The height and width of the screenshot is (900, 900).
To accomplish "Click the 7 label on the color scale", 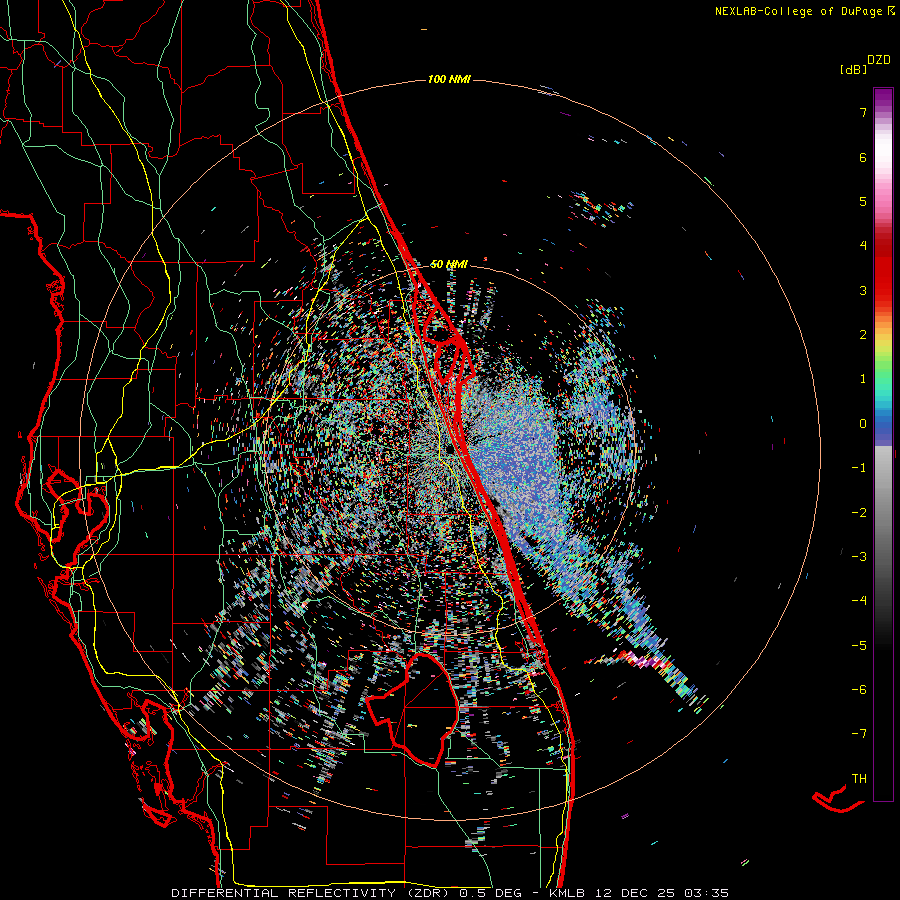I will coord(863,112).
